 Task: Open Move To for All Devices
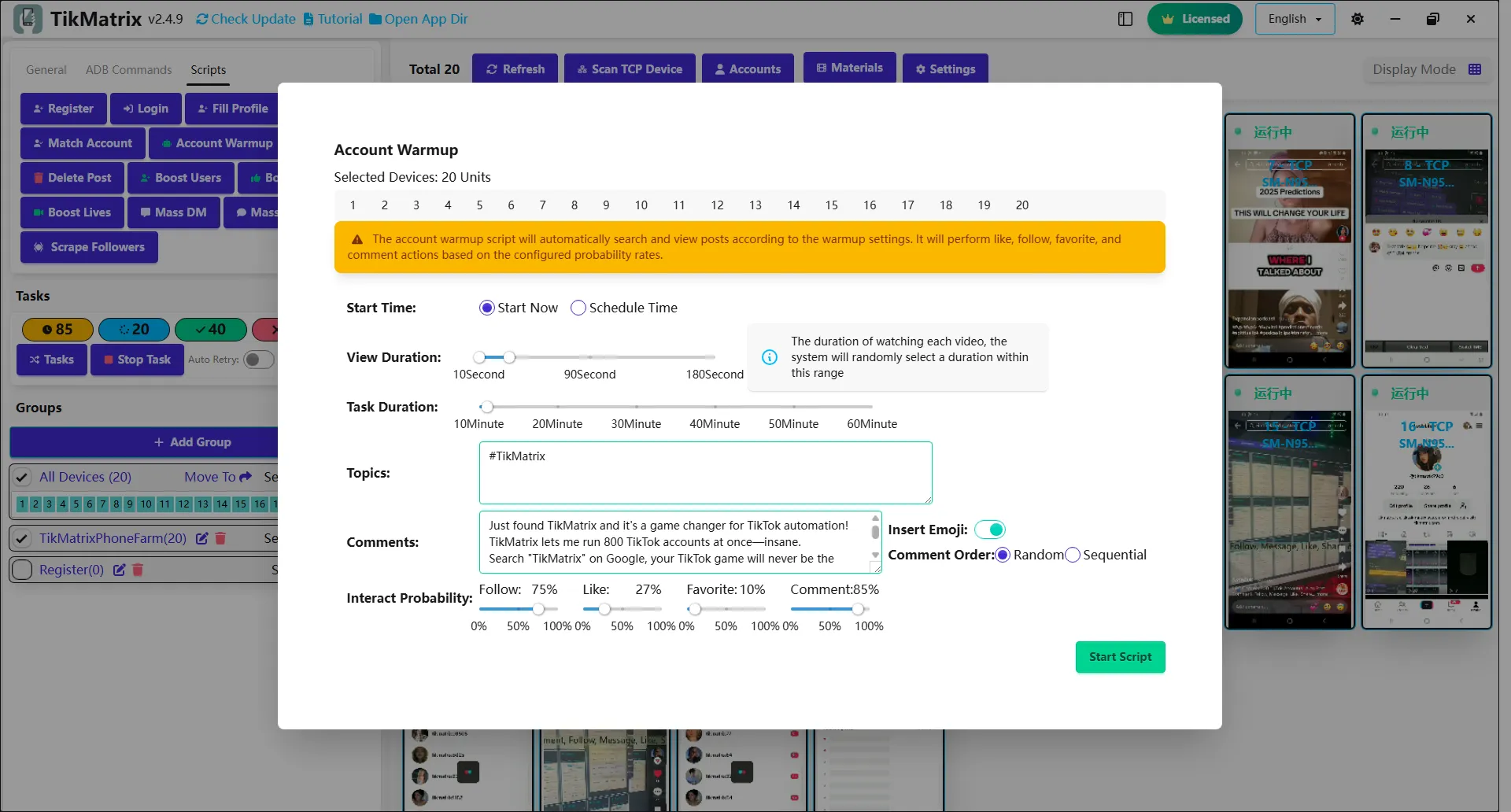217,477
